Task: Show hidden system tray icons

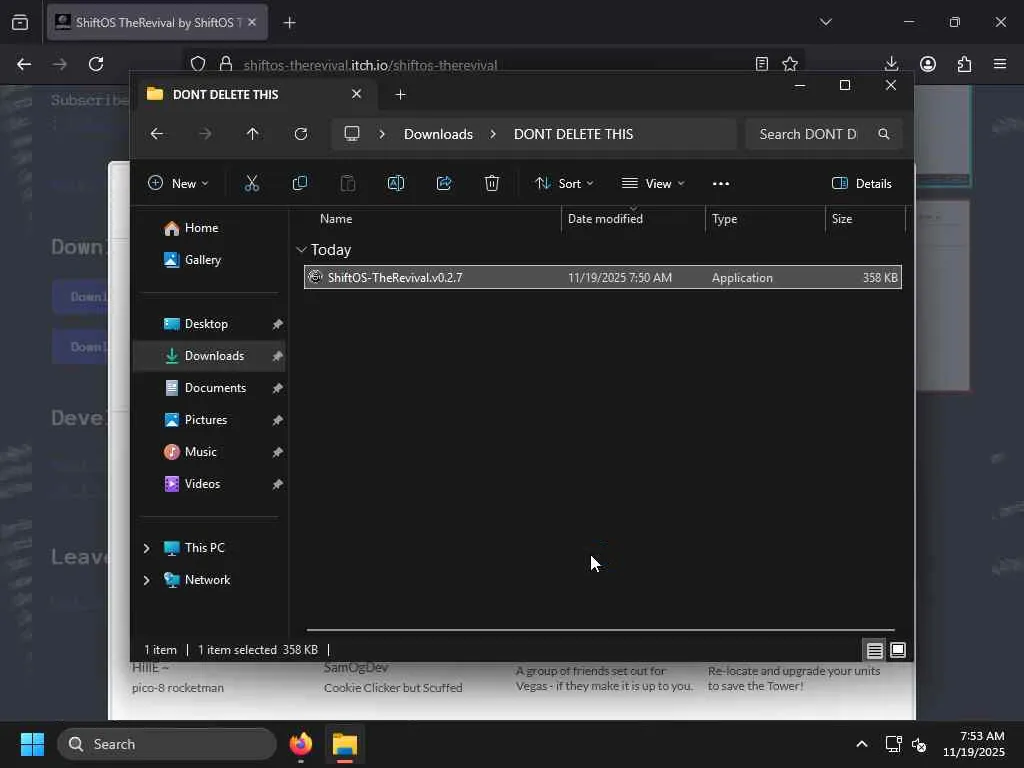Action: click(861, 744)
